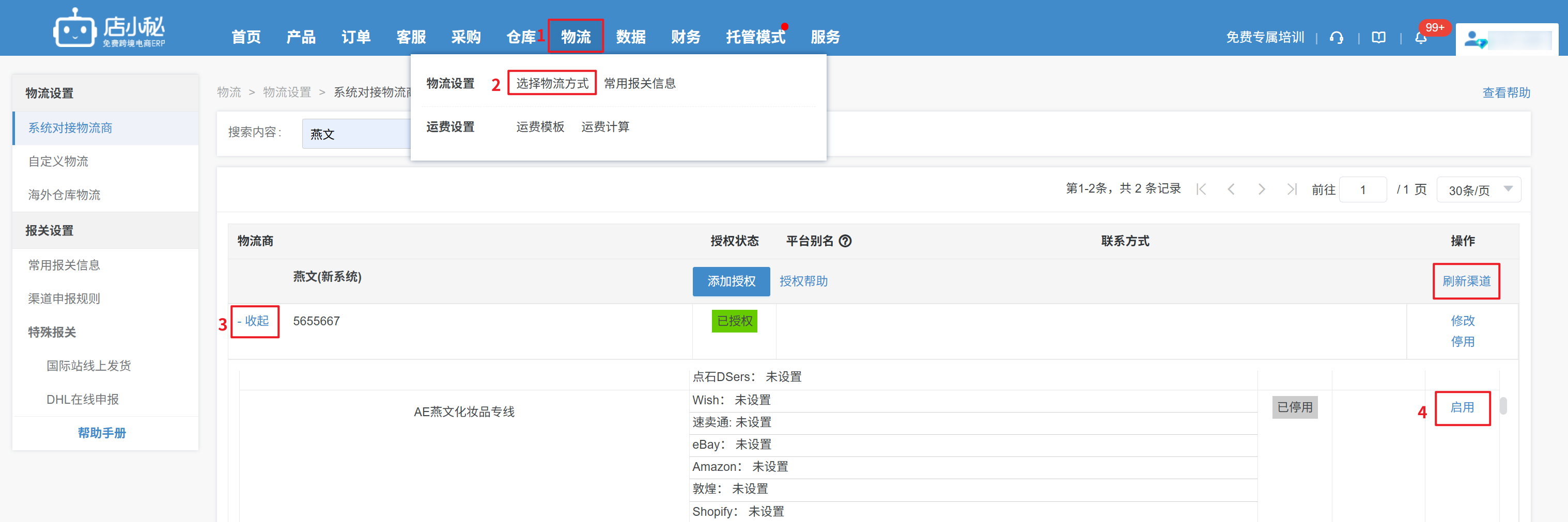
Task: Enable the AE燕文化妆品专线 channel
Action: (1462, 407)
